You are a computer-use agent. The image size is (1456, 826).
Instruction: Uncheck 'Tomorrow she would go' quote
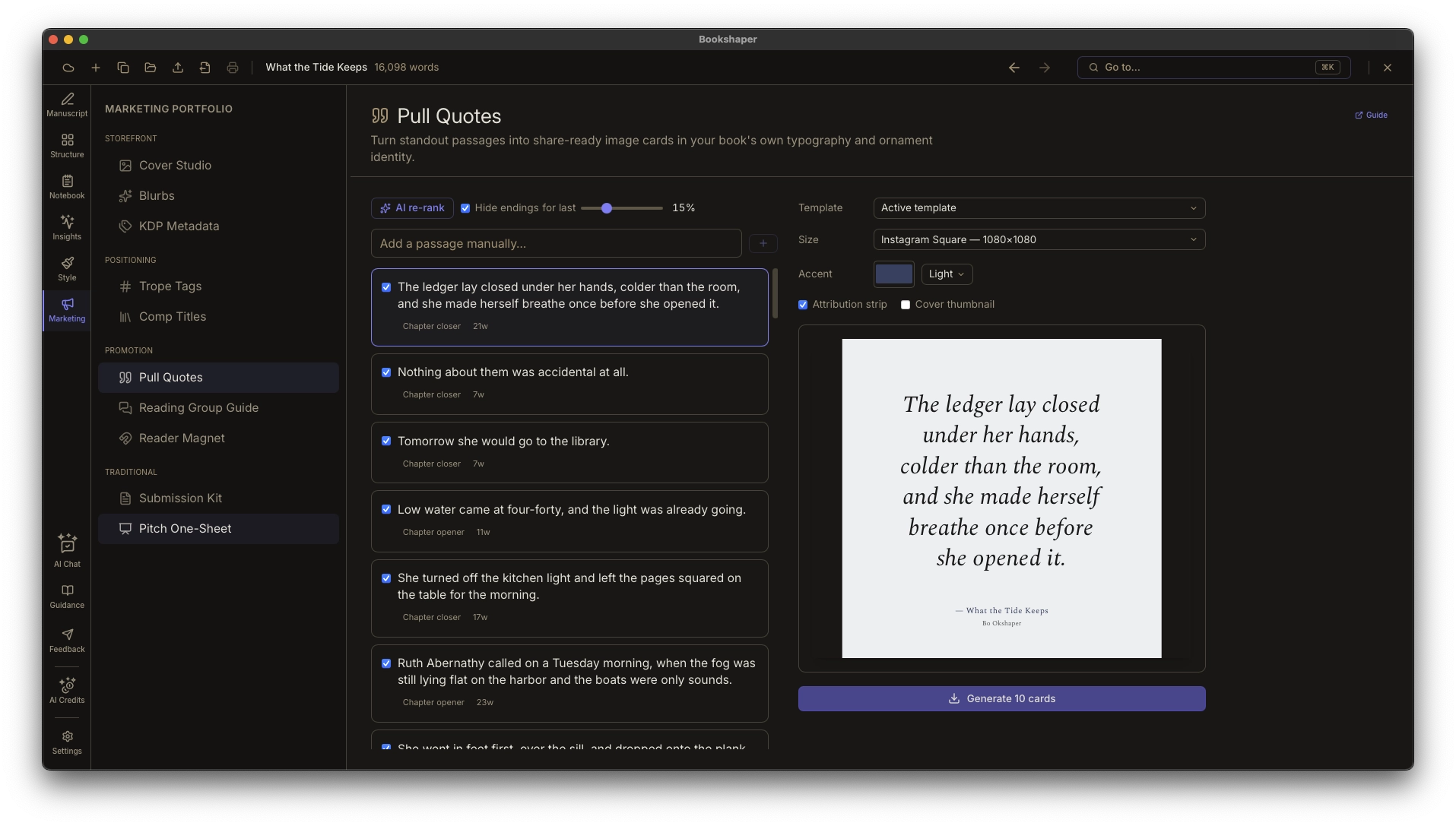pyautogui.click(x=386, y=441)
